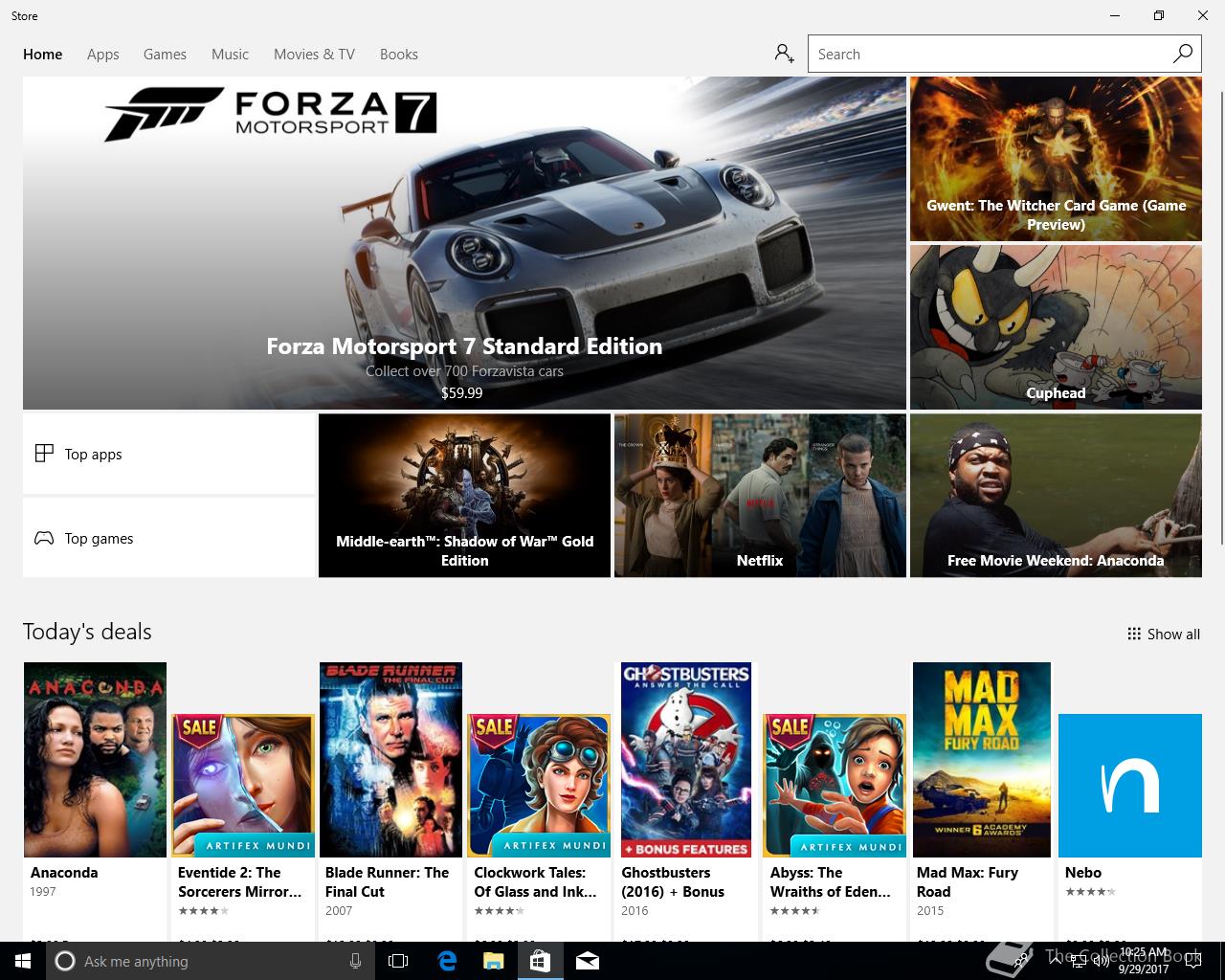The height and width of the screenshot is (980, 1225).
Task: Open the Top apps tile
Action: pos(169,454)
